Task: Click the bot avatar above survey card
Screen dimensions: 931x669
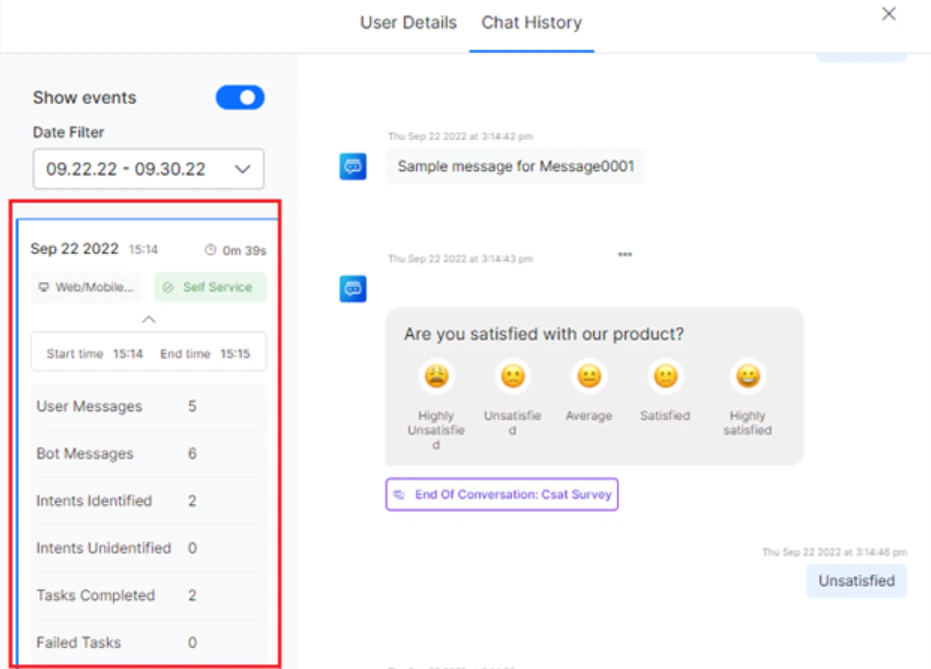Action: tap(353, 288)
